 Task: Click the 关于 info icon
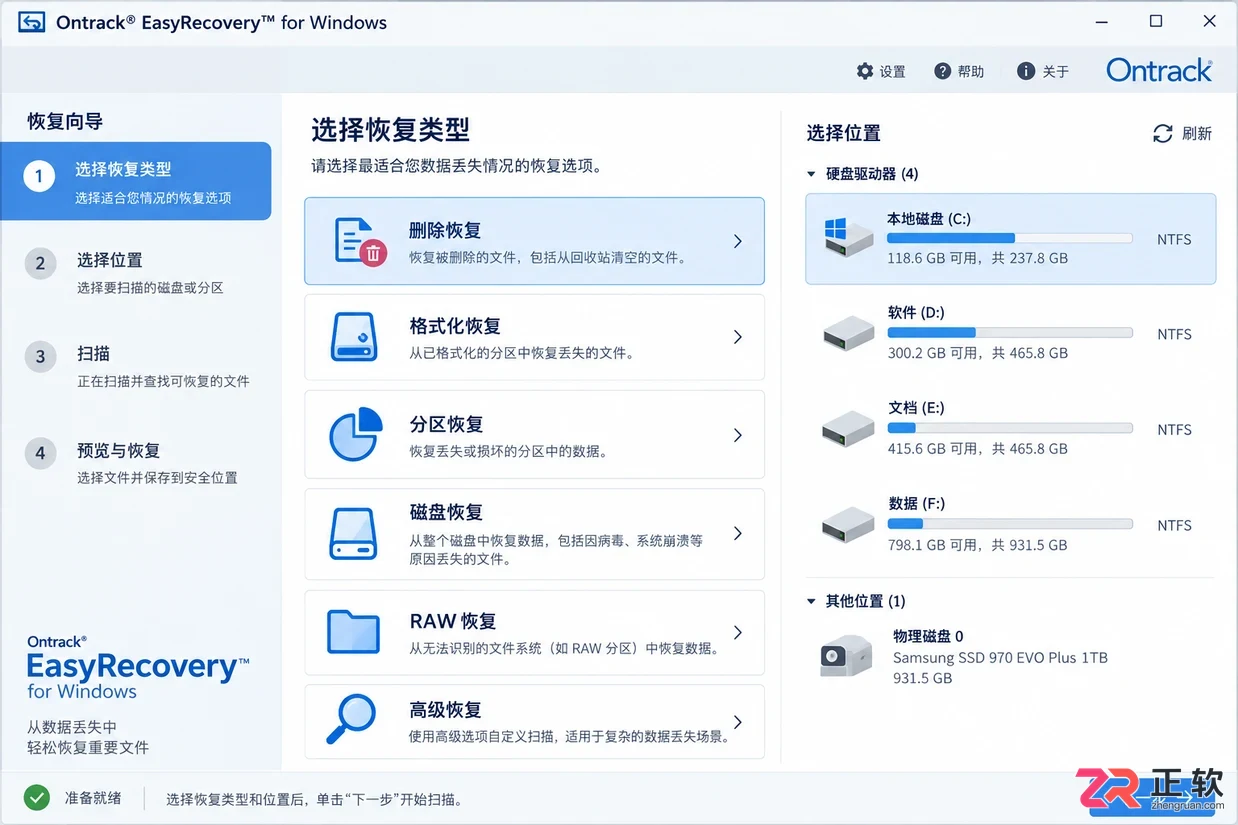[x=1025, y=71]
